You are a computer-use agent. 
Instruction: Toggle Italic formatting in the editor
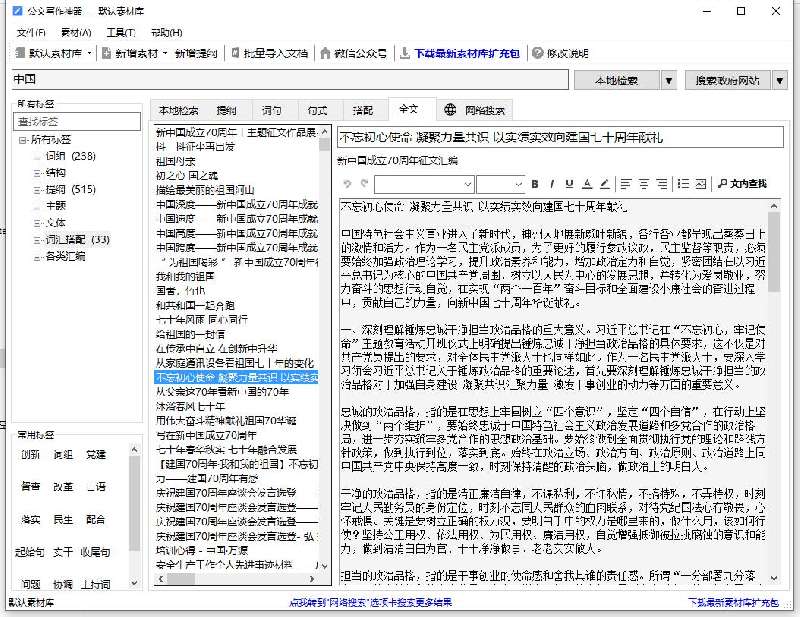tap(552, 184)
